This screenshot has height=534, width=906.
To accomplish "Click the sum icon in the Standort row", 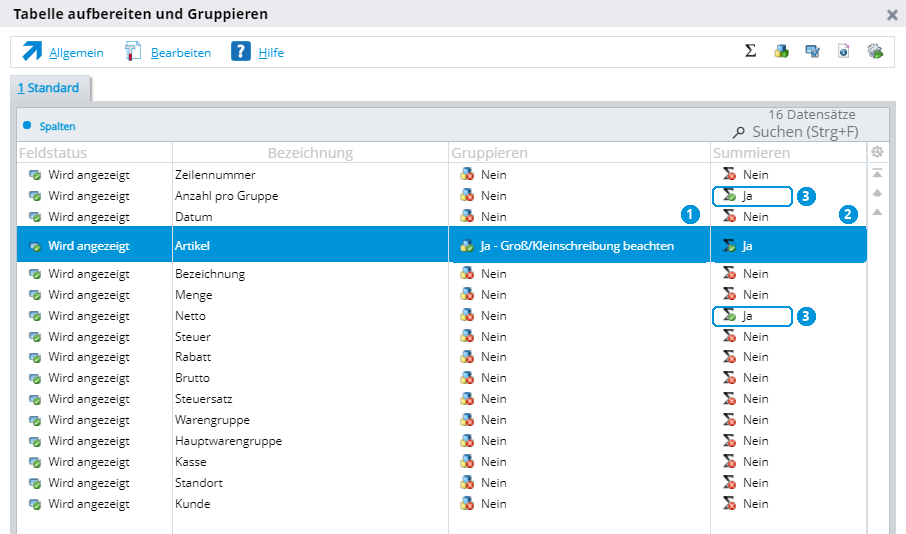I will pos(729,482).
